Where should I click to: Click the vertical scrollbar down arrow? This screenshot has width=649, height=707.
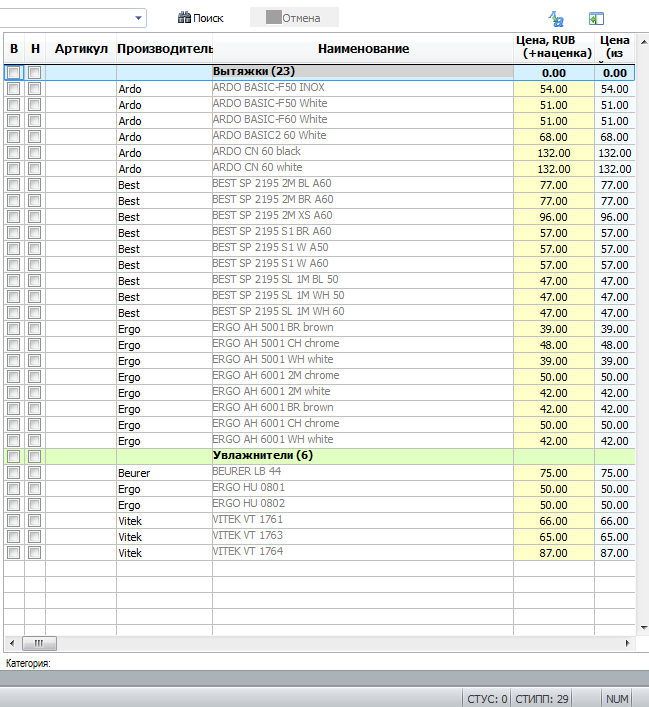tap(644, 628)
